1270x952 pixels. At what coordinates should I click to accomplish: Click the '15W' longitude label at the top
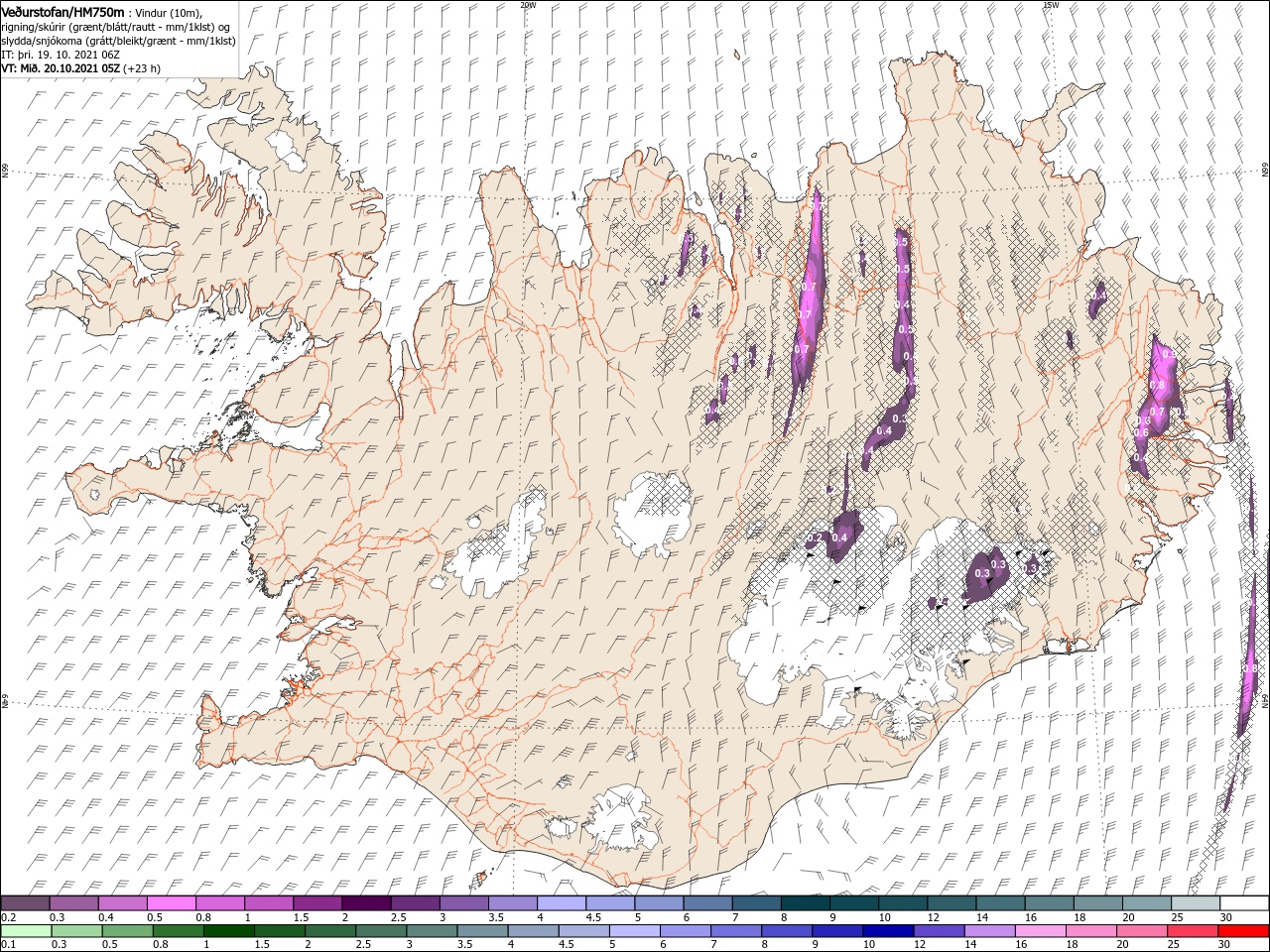(x=1051, y=5)
